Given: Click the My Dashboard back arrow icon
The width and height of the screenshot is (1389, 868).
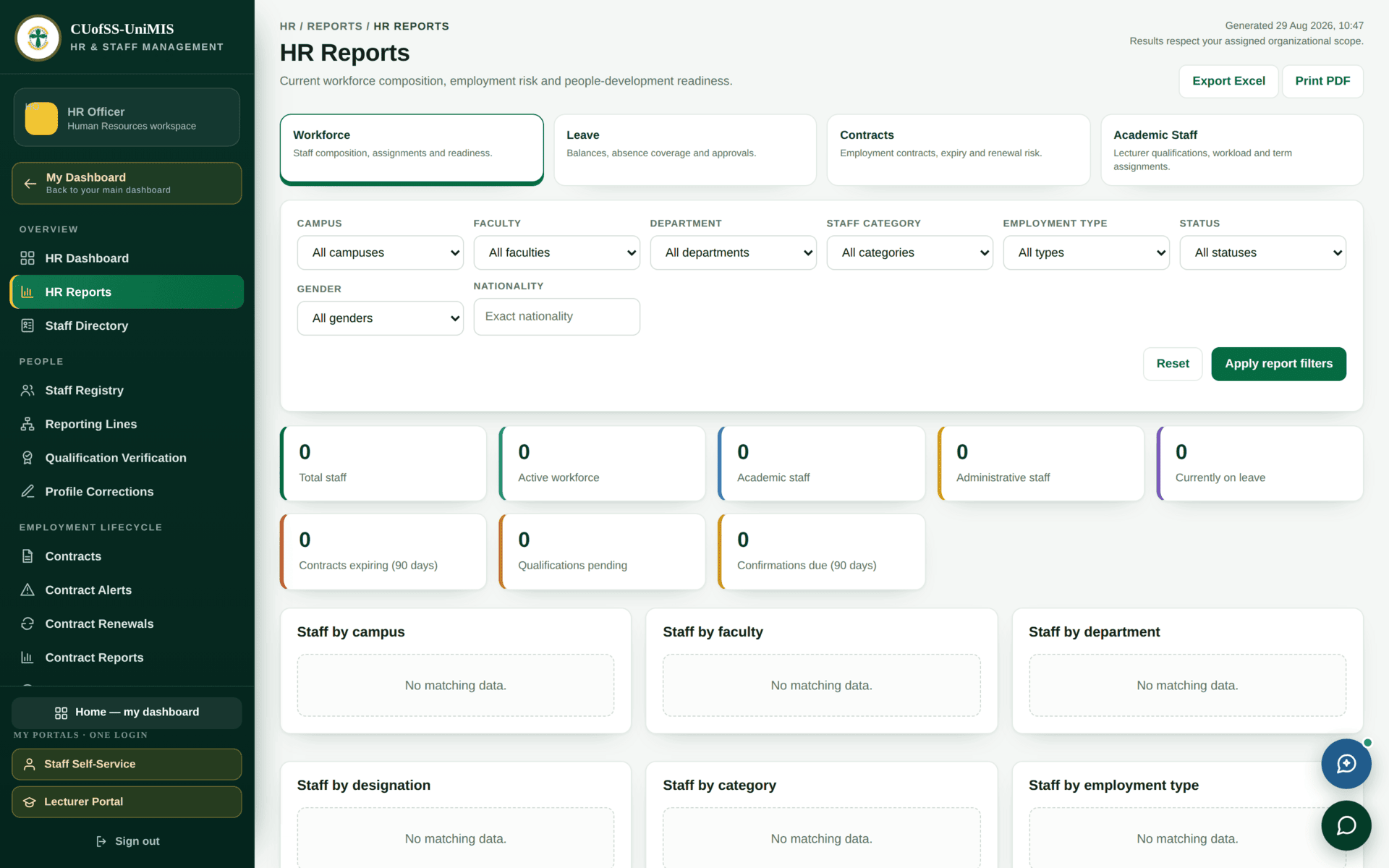Looking at the screenshot, I should pos(30,184).
